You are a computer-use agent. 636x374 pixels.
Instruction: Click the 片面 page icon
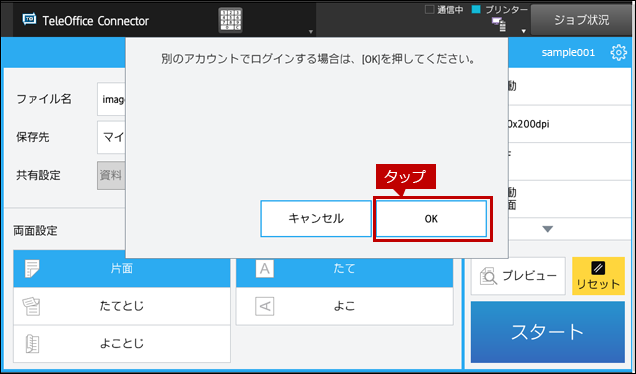[32, 269]
